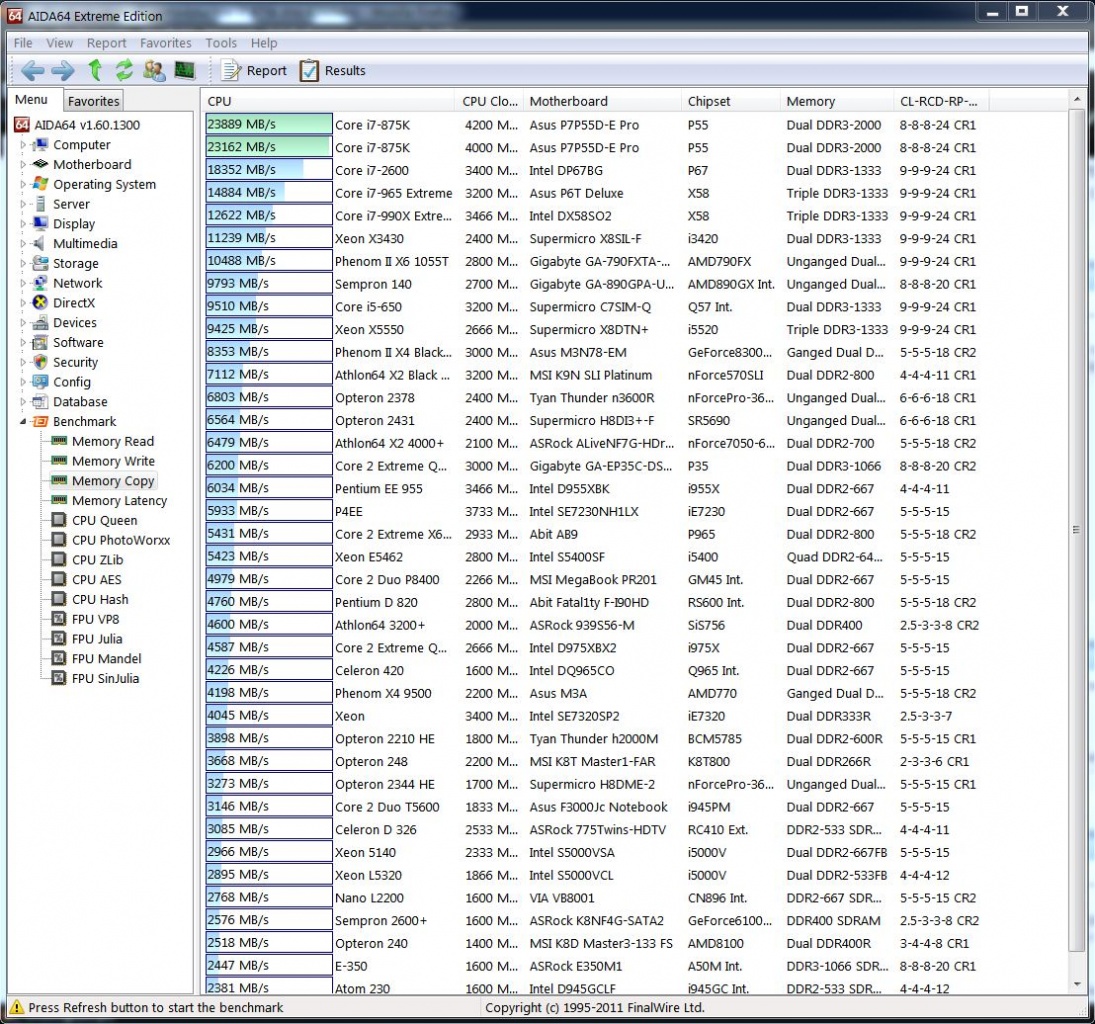Expand the Storage tree node
1095x1024 pixels.
coord(23,263)
